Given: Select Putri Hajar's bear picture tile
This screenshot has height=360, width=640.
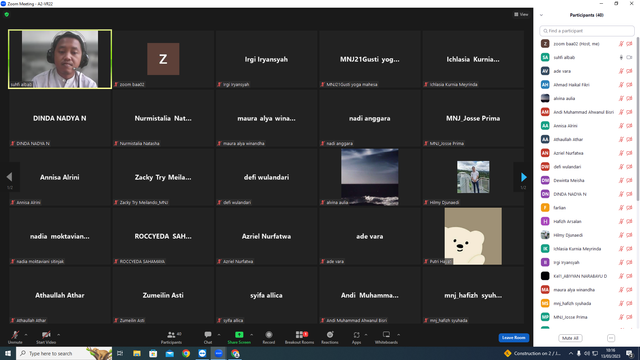Looking at the screenshot, I should (473, 236).
